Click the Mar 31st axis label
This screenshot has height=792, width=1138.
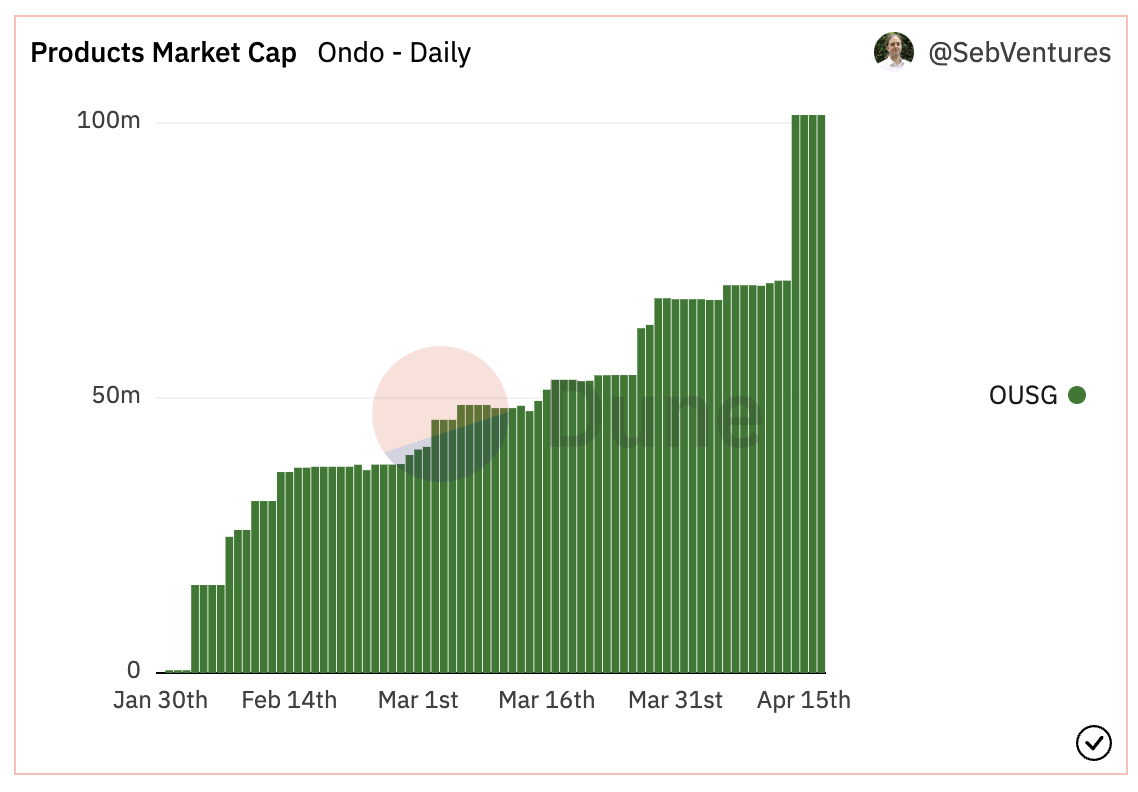point(675,700)
